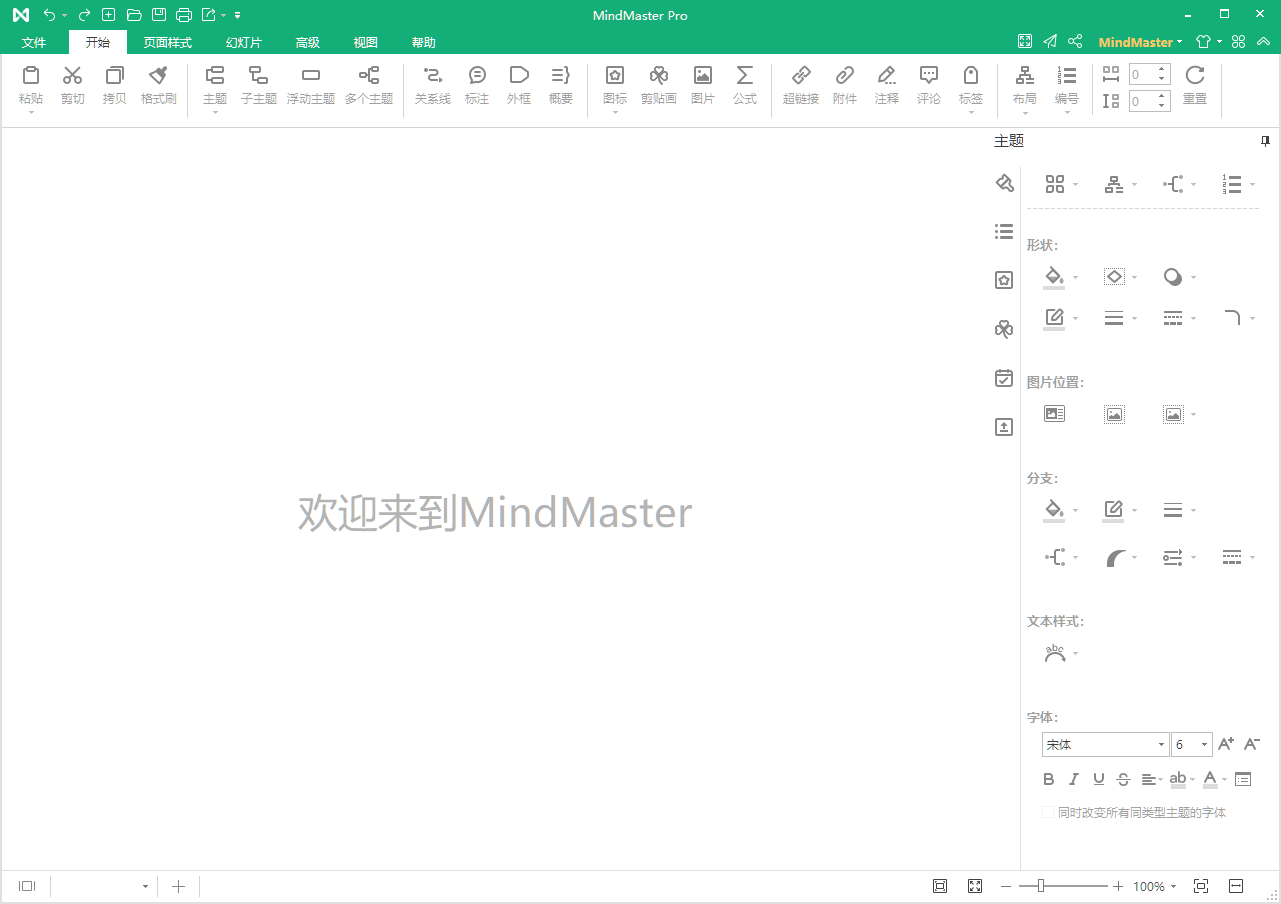1281x904 pixels.
Task: Expand the Layout (布局) dropdown
Action: pos(1025,112)
